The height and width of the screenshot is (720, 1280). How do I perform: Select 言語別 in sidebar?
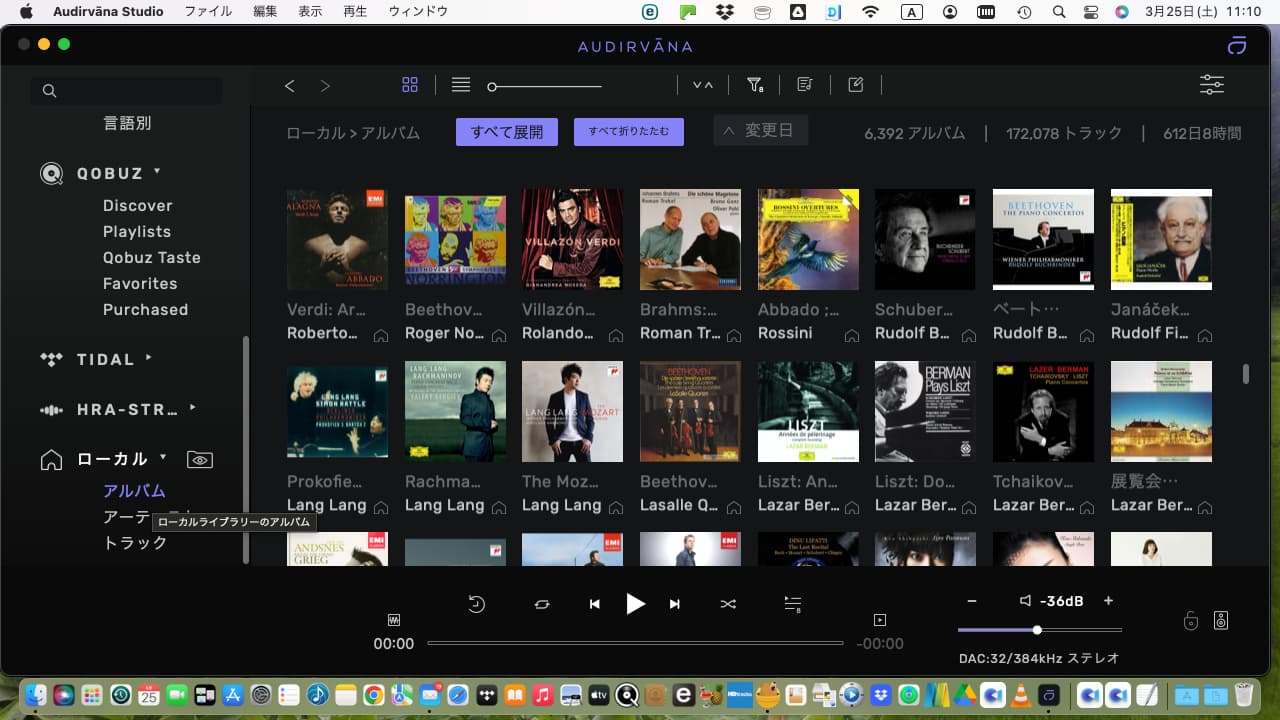click(128, 123)
